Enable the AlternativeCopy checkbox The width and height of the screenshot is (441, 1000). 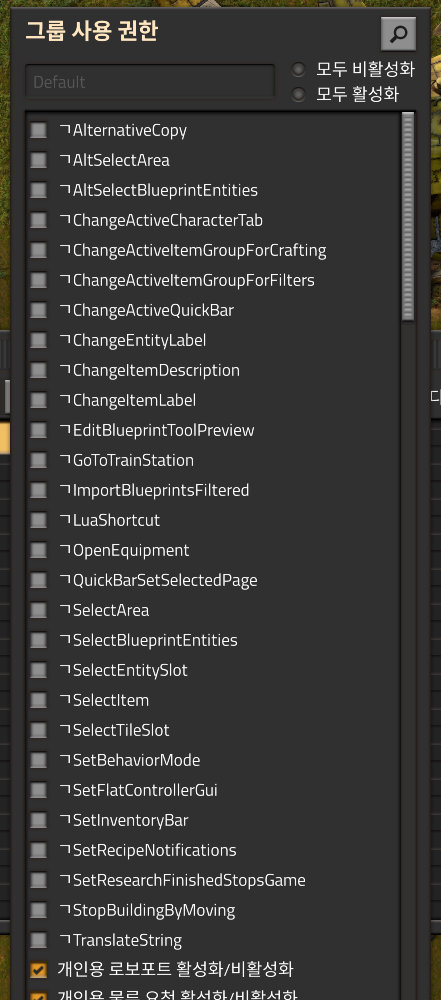click(x=39, y=131)
